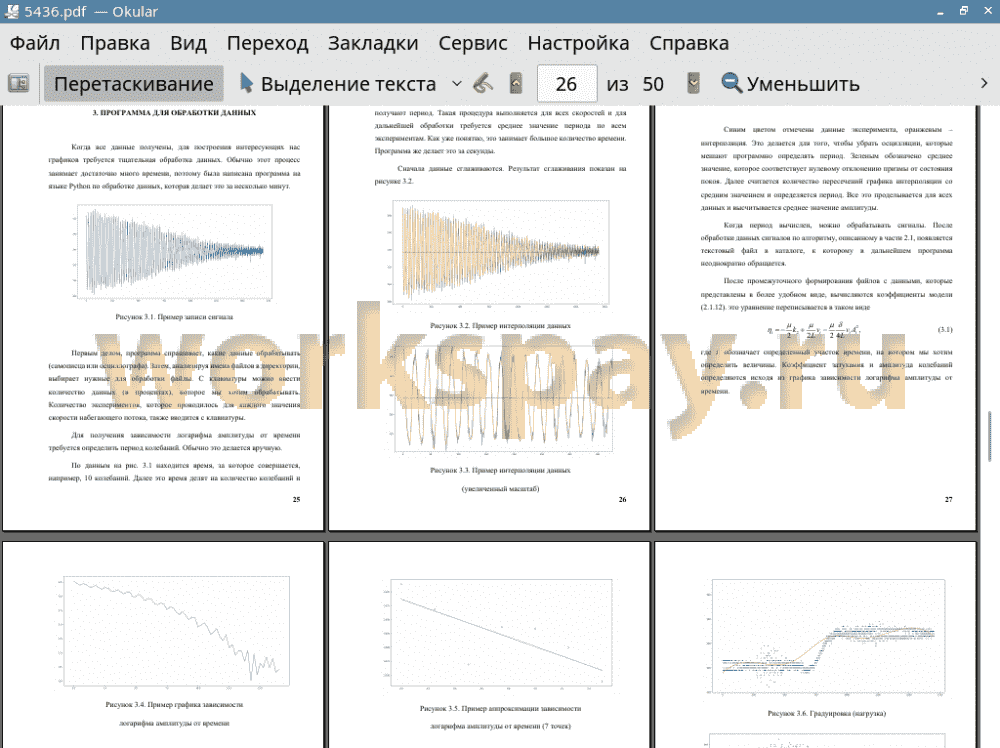Click the total pages label 50
The height and width of the screenshot is (748, 1000).
pyautogui.click(x=653, y=84)
